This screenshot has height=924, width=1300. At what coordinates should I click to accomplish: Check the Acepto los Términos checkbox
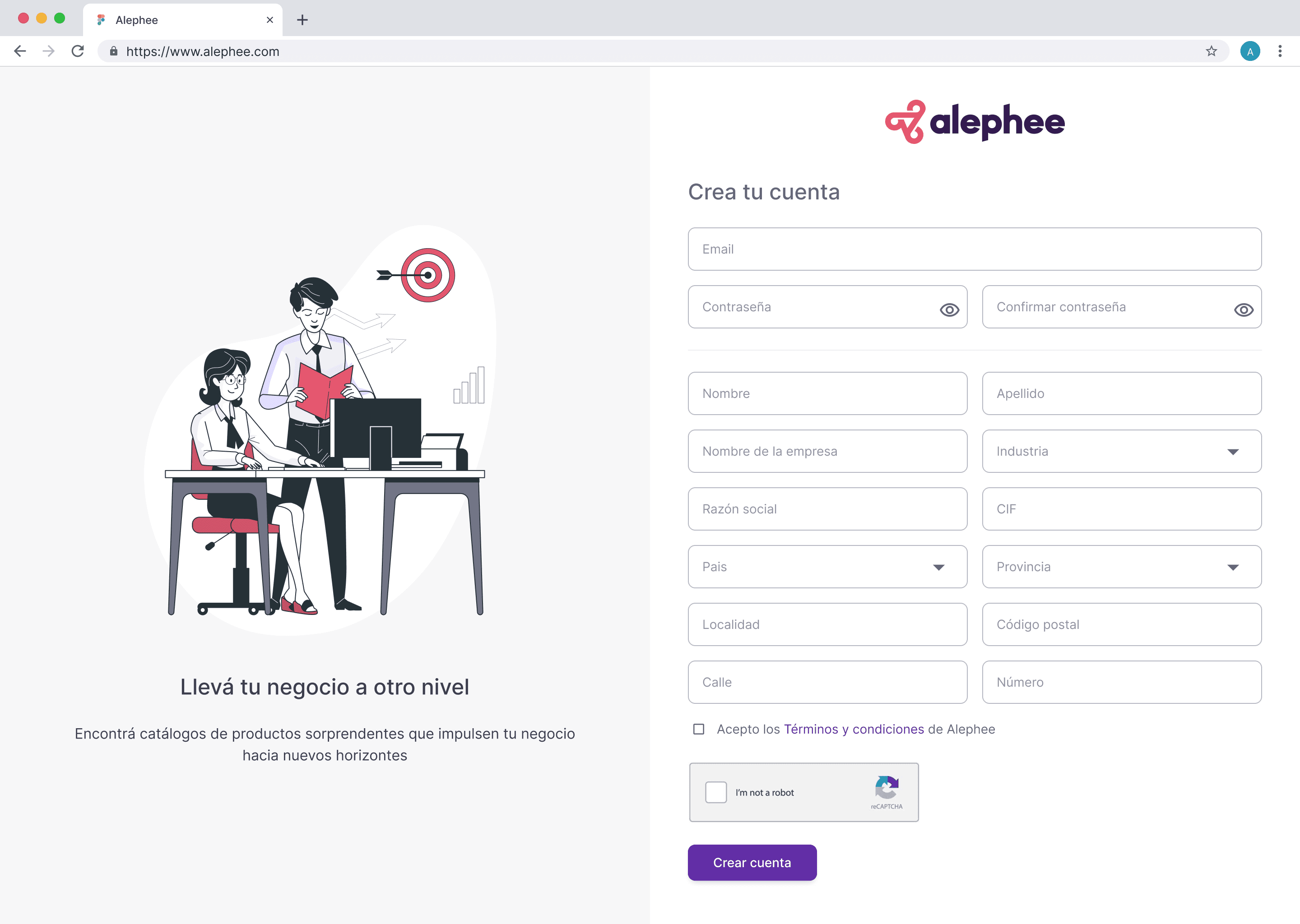698,729
